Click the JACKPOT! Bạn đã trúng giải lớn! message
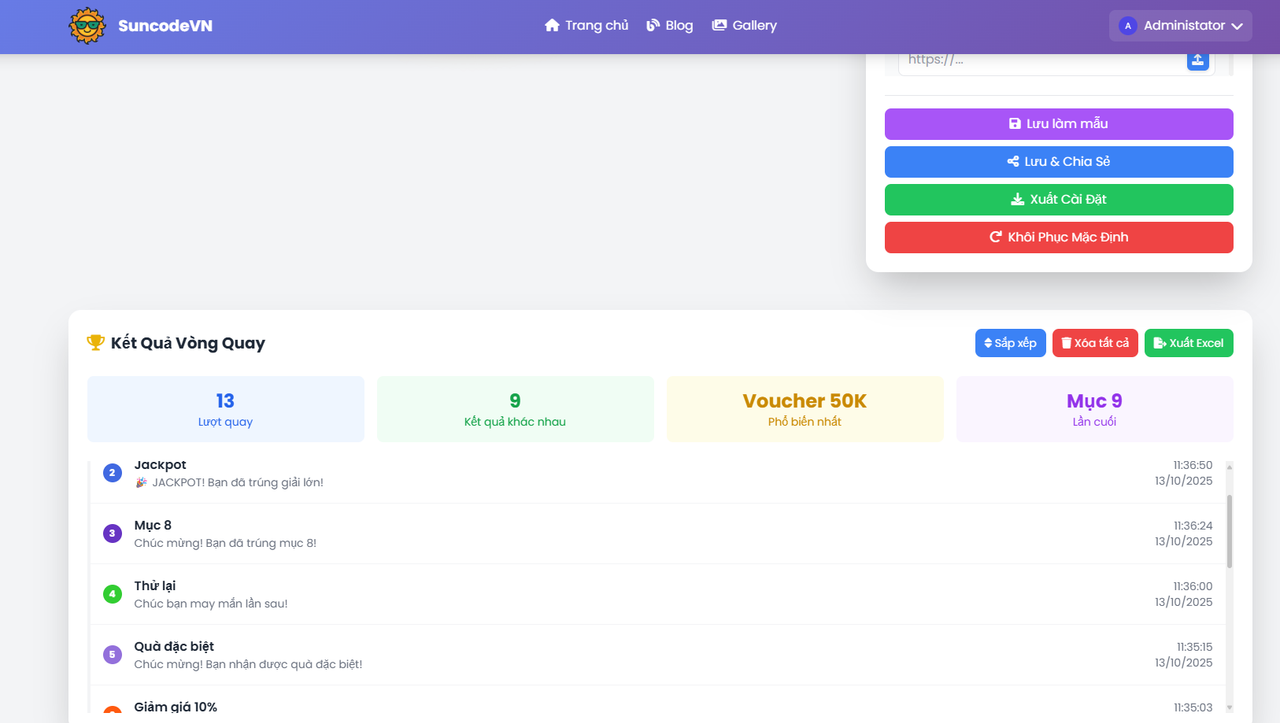This screenshot has width=1280, height=723. [229, 483]
